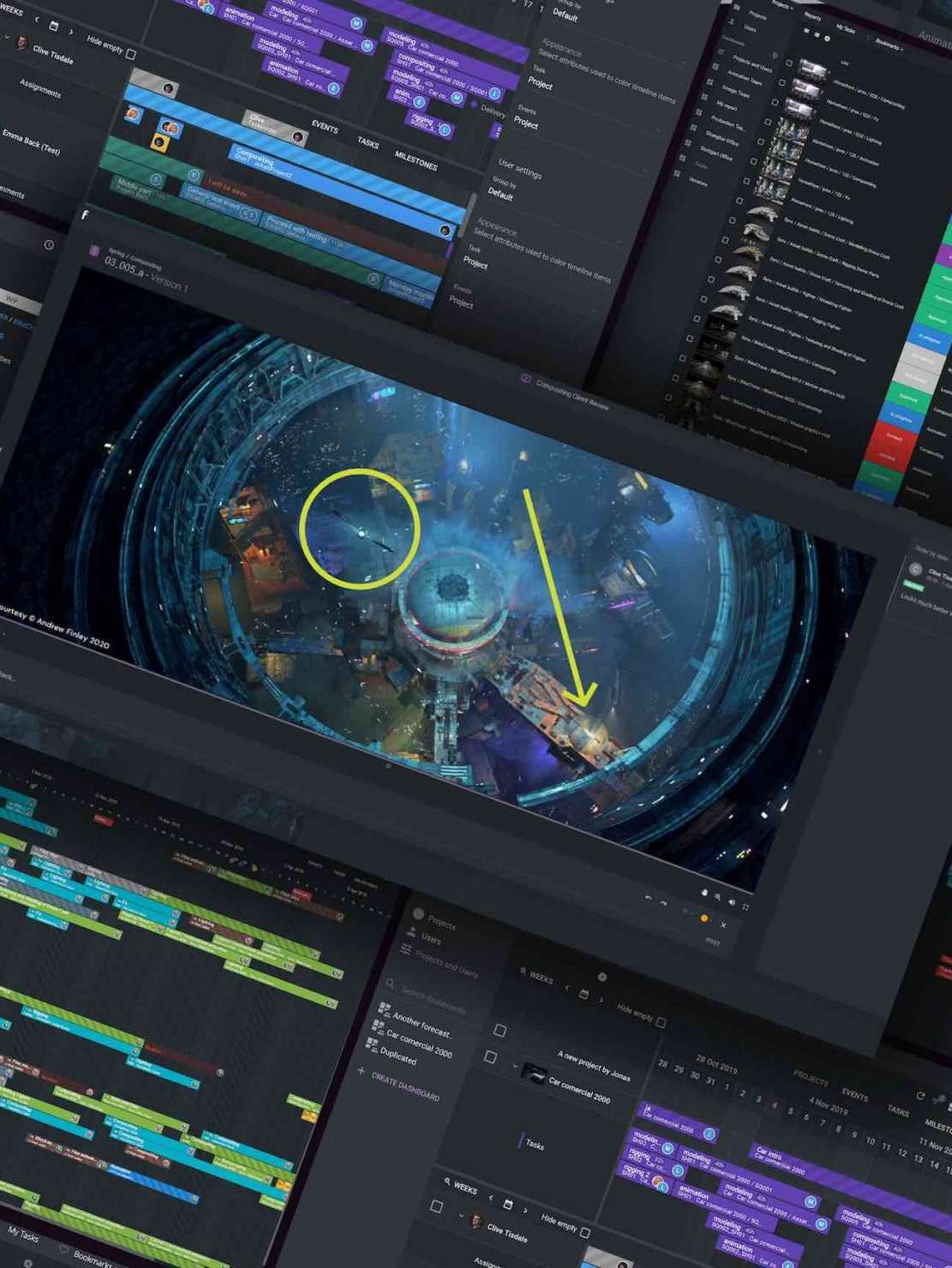Click the purple swatch beside 03_005_a version
The image size is (952, 1268).
coord(94,251)
